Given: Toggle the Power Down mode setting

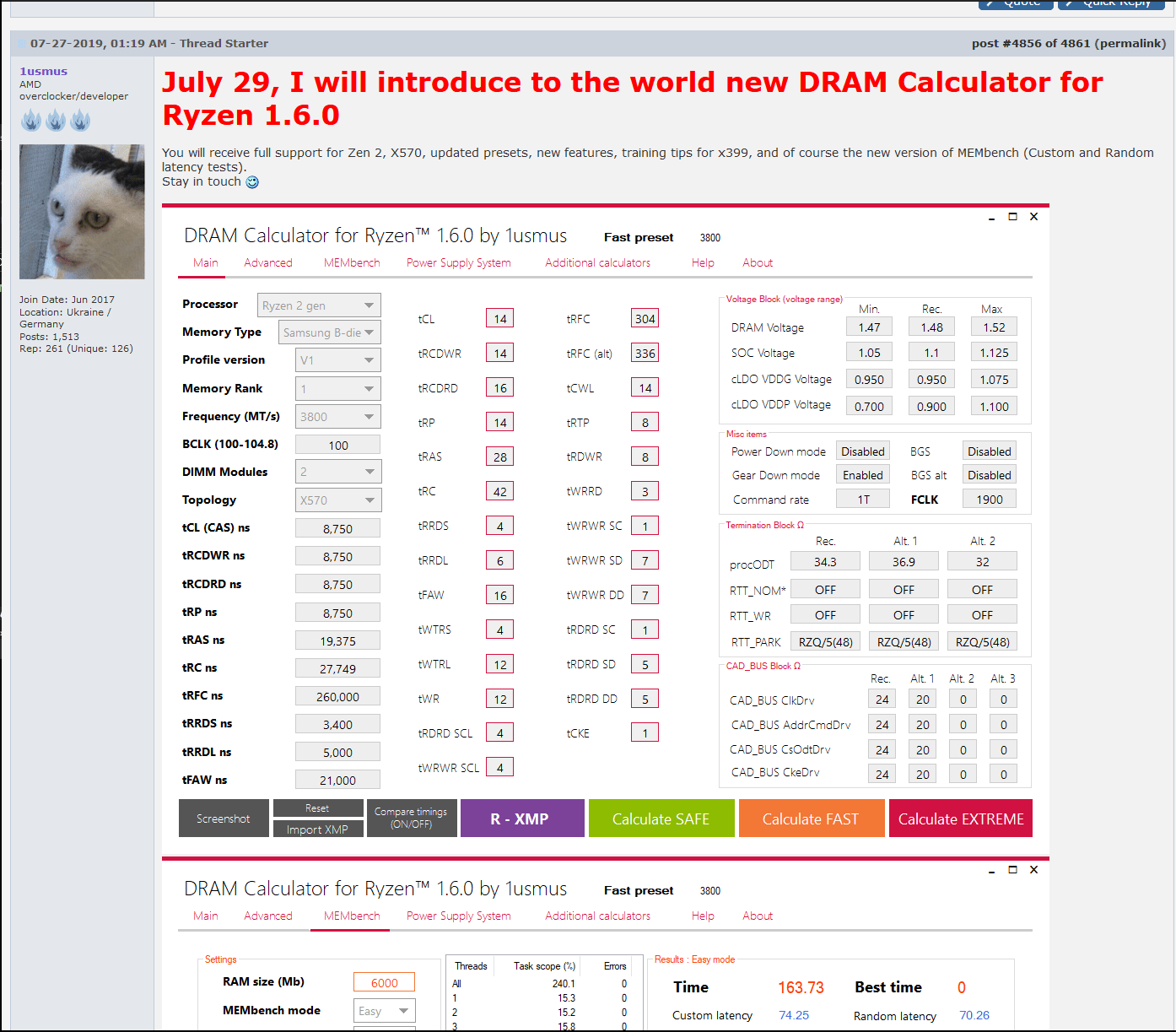Looking at the screenshot, I should 862,451.
